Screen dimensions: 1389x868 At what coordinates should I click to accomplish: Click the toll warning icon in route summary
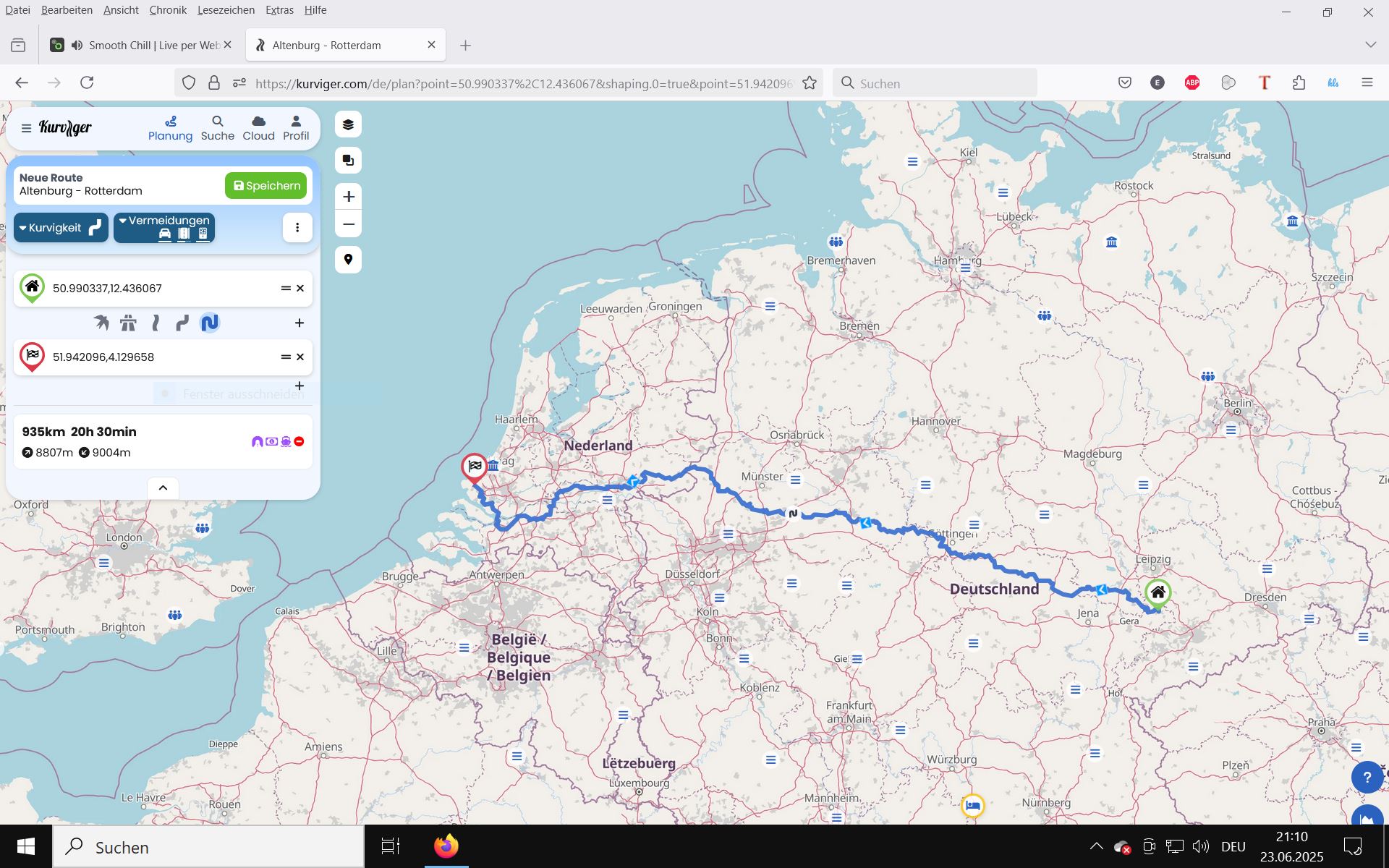click(x=271, y=441)
